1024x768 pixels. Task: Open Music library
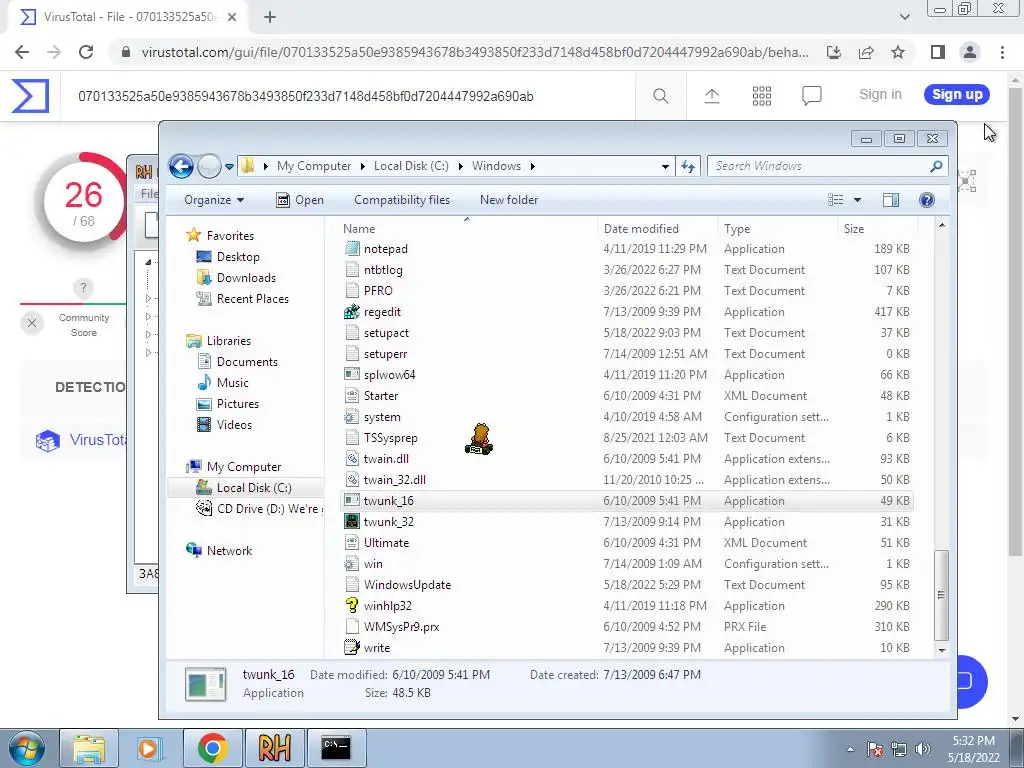[223, 383]
